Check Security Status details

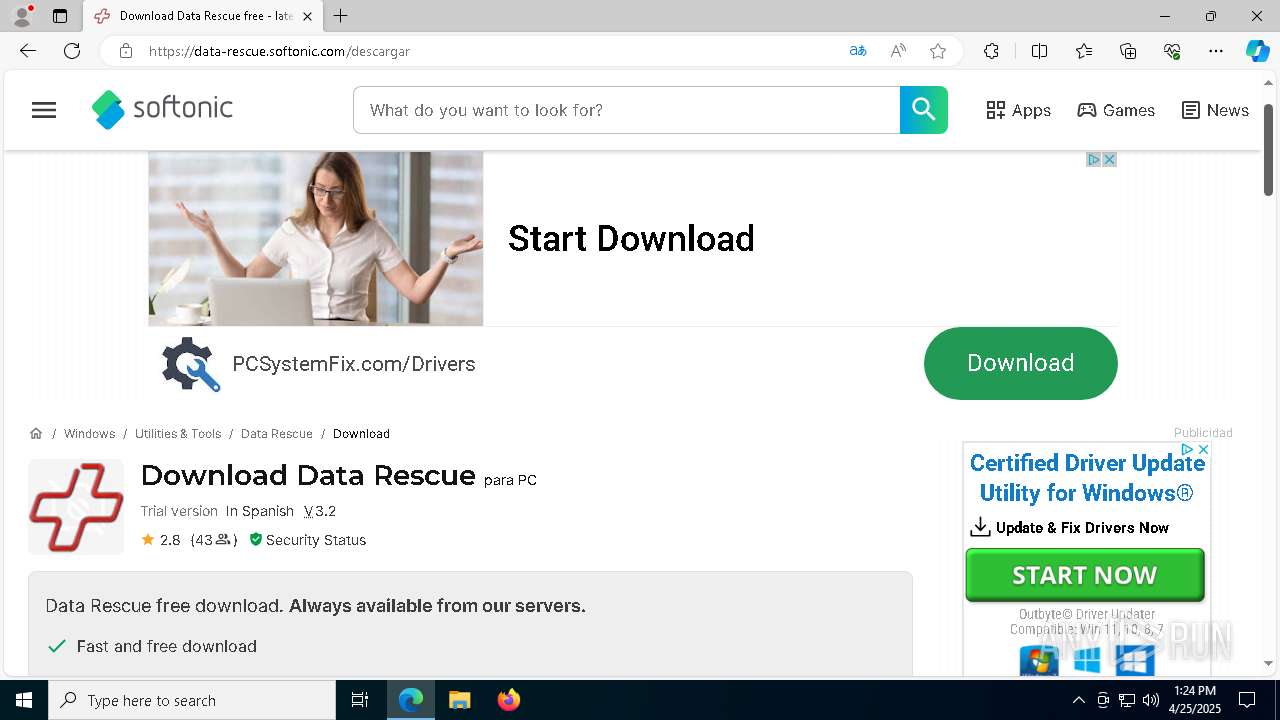tap(307, 540)
